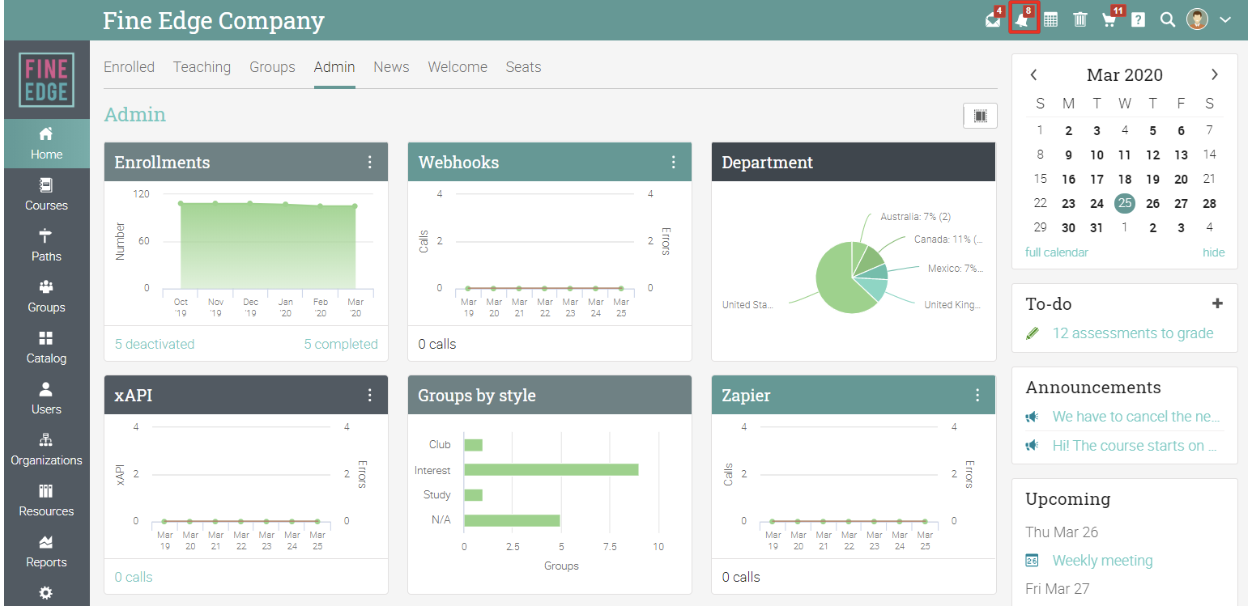The width and height of the screenshot is (1248, 610).
Task: Go to Organizations in the sidebar
Action: (x=46, y=450)
